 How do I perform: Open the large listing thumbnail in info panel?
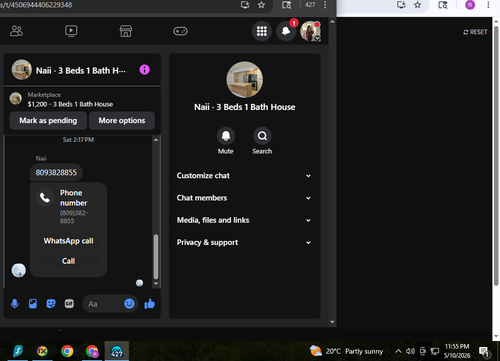(x=245, y=80)
